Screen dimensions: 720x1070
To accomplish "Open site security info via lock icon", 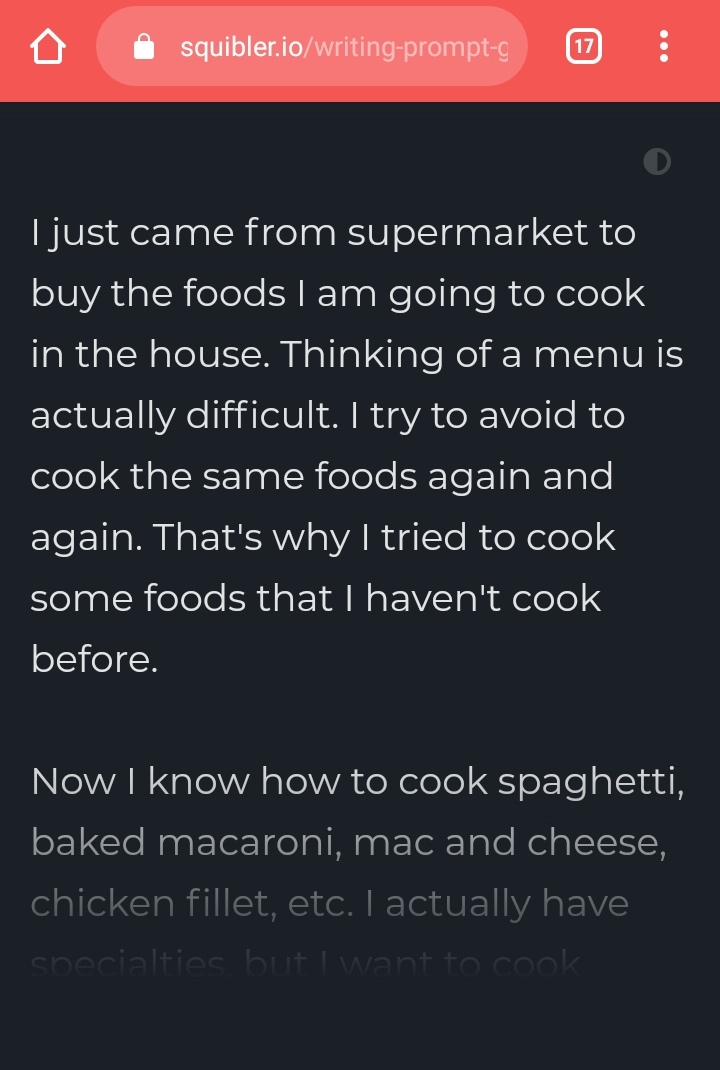I will click(x=144, y=46).
